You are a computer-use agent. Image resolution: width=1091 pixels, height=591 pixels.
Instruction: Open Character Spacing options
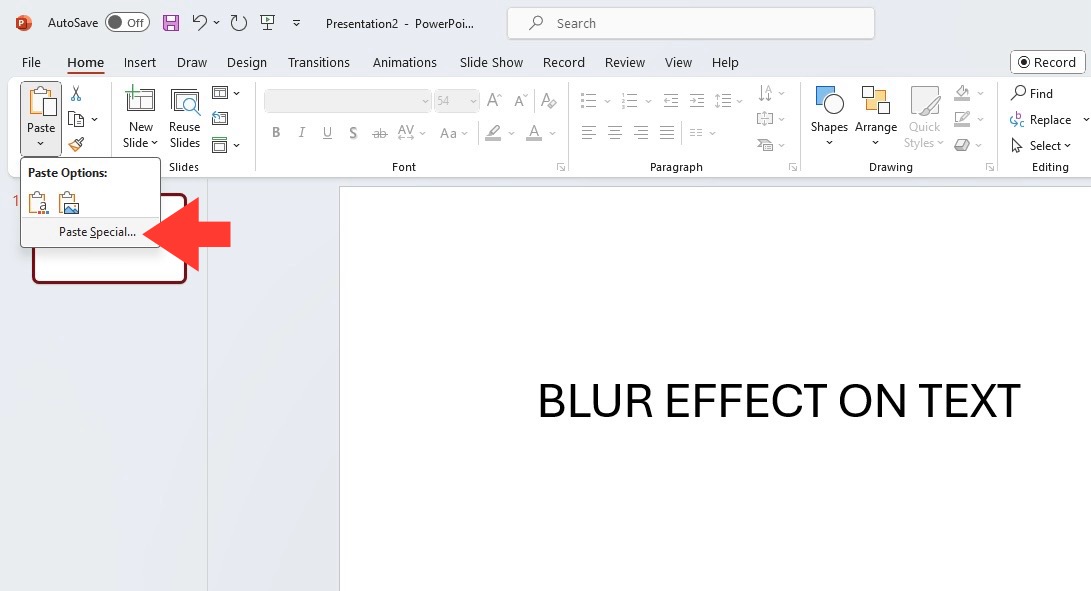411,132
